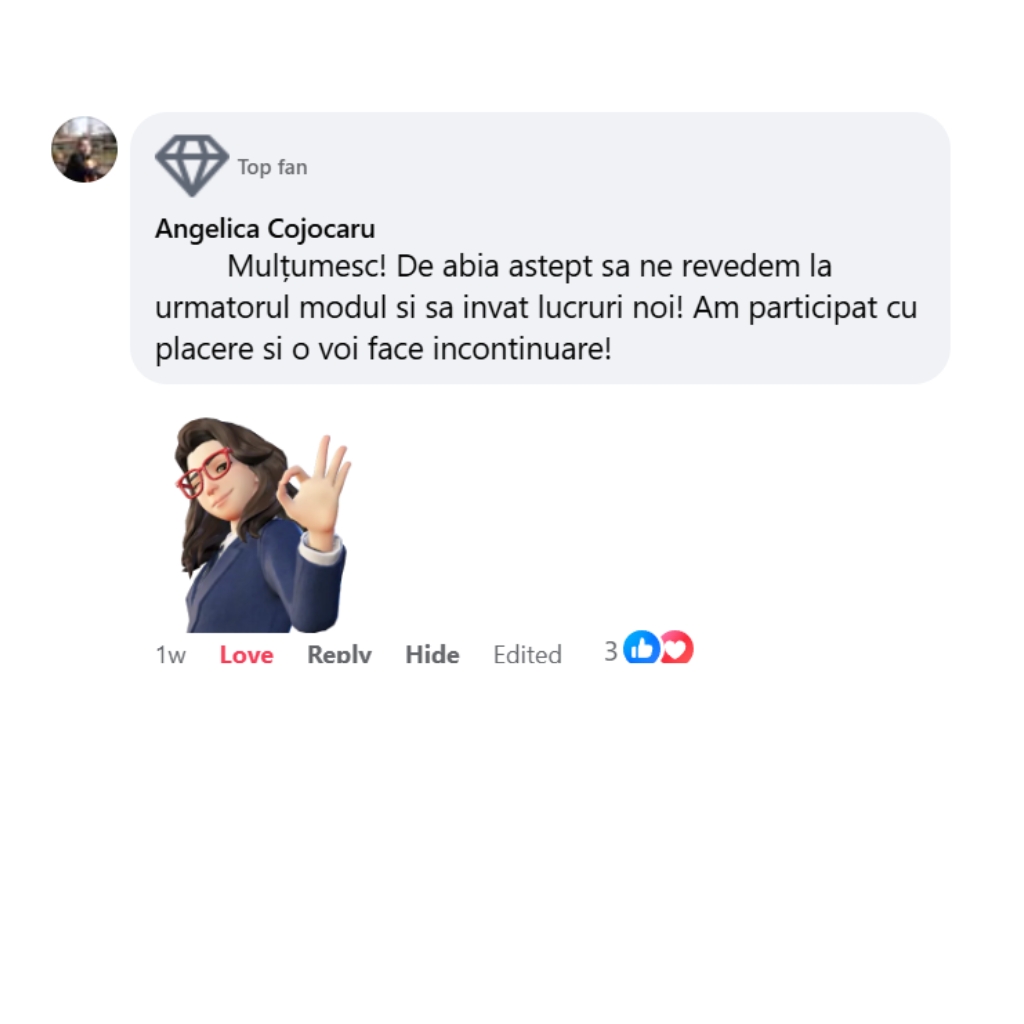Select the word "Mulțumesc!" in the comment
Screen dimensions: 1024x1024
tap(307, 266)
